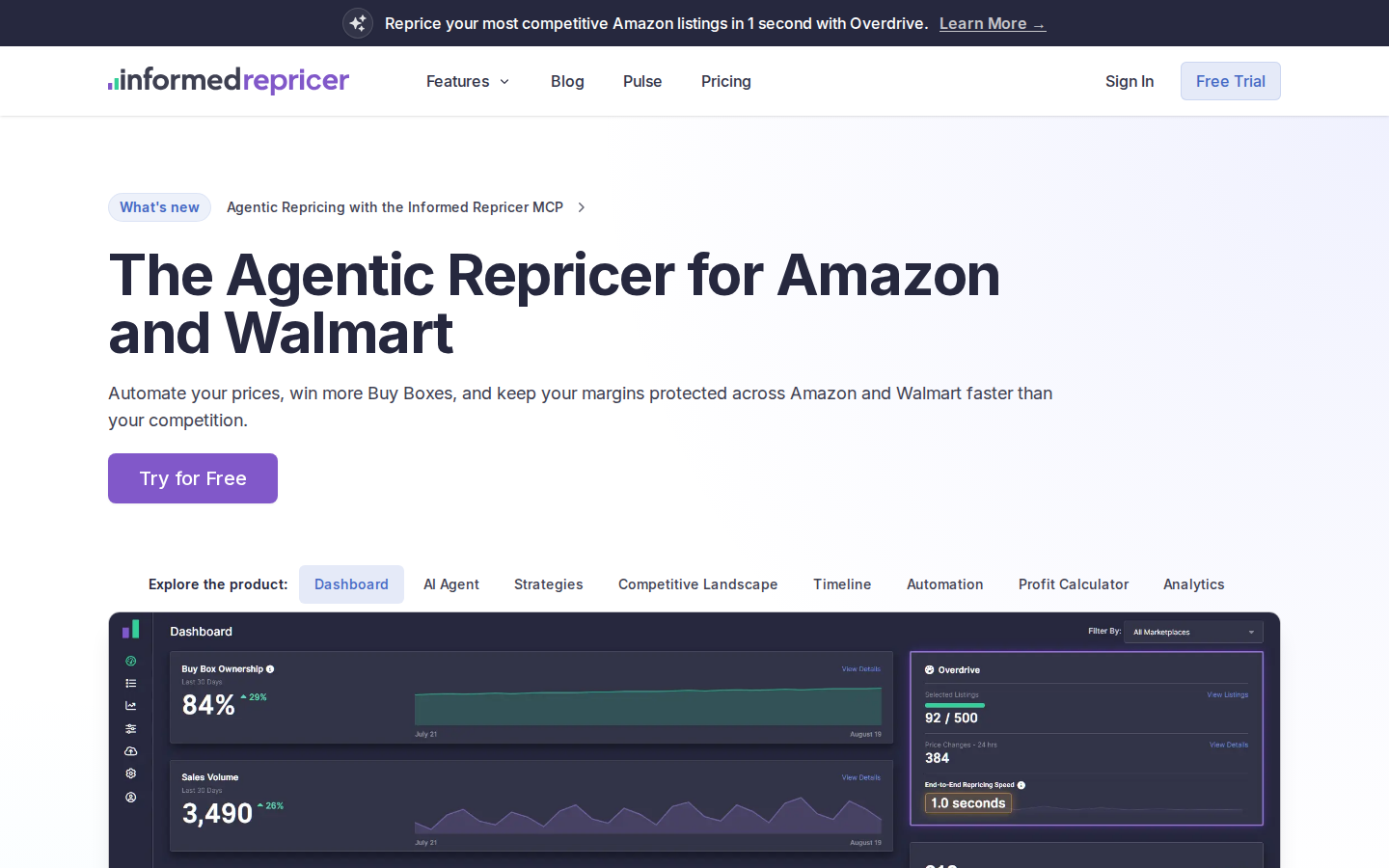This screenshot has height=868, width=1389.
Task: Click the Buy Box Ownership info icon
Action: coord(270,669)
